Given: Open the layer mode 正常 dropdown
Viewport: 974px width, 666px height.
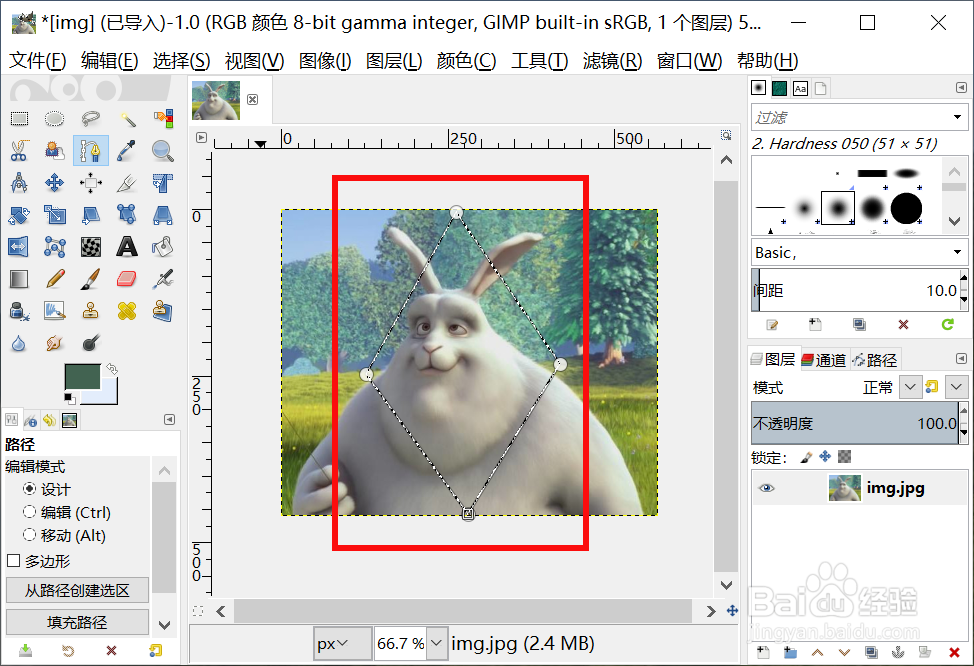Looking at the screenshot, I should [x=910, y=387].
